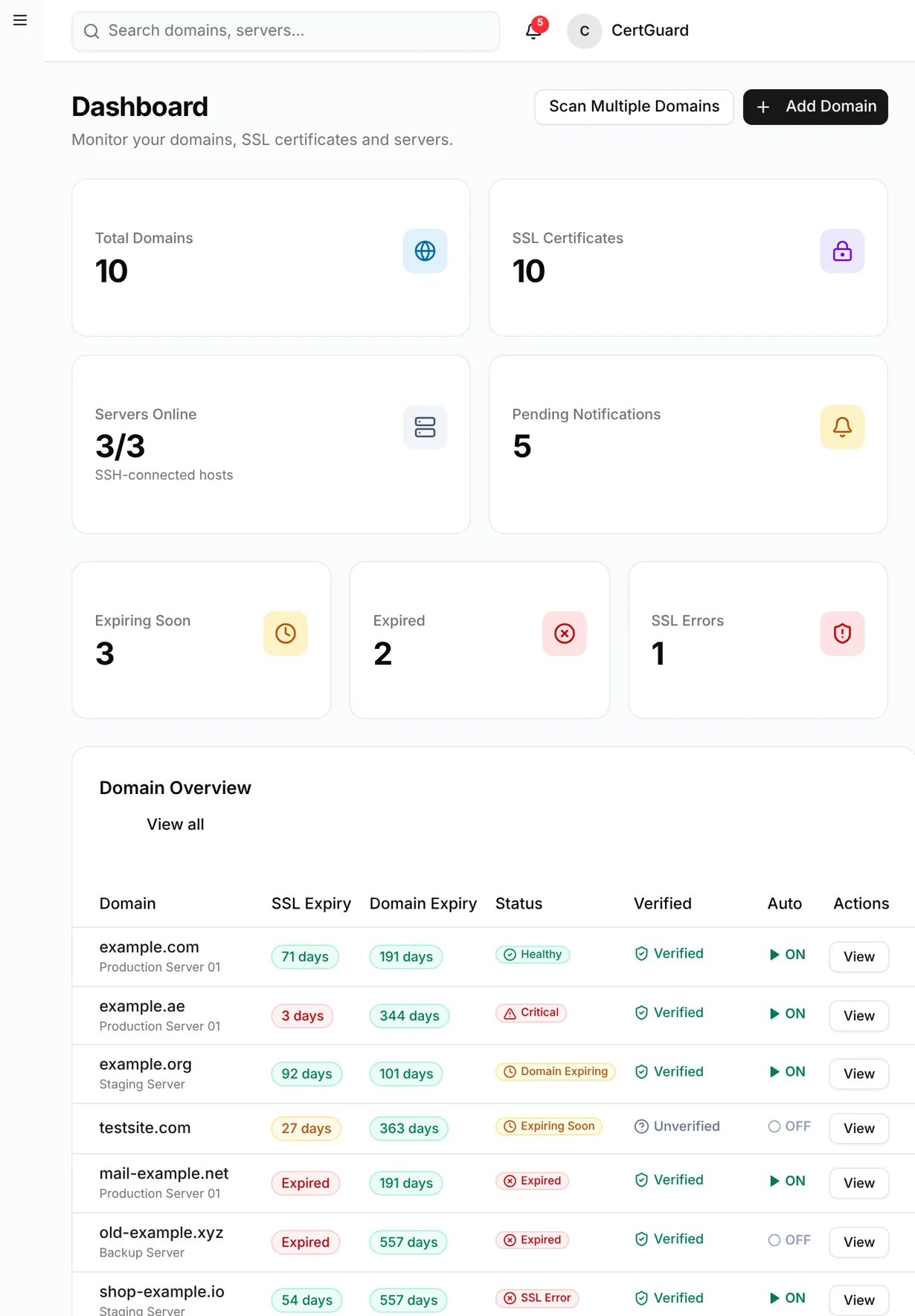The image size is (915, 1316).
Task: Click CertGuard account name
Action: click(x=650, y=30)
